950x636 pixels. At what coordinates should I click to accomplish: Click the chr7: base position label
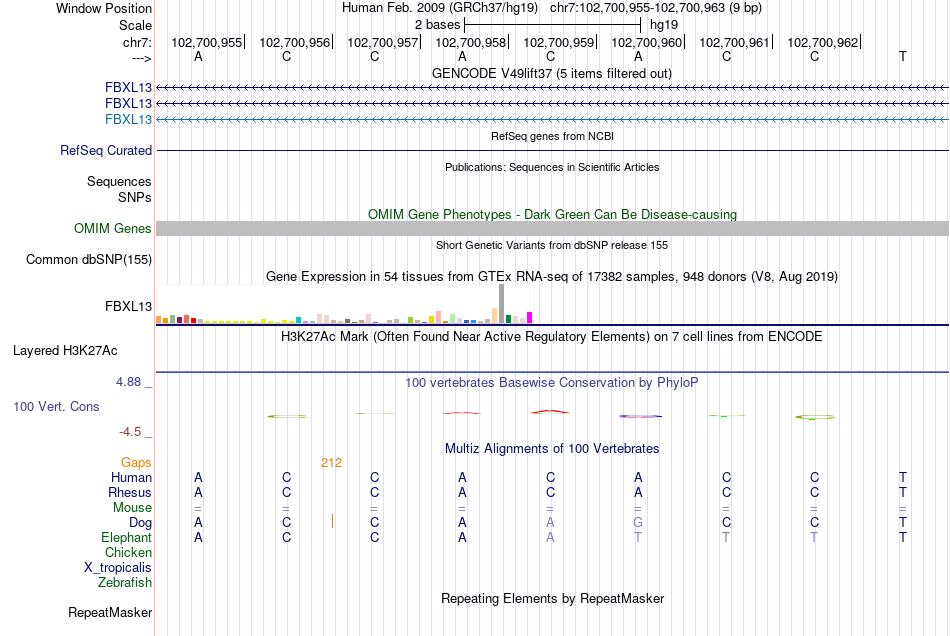[137, 42]
